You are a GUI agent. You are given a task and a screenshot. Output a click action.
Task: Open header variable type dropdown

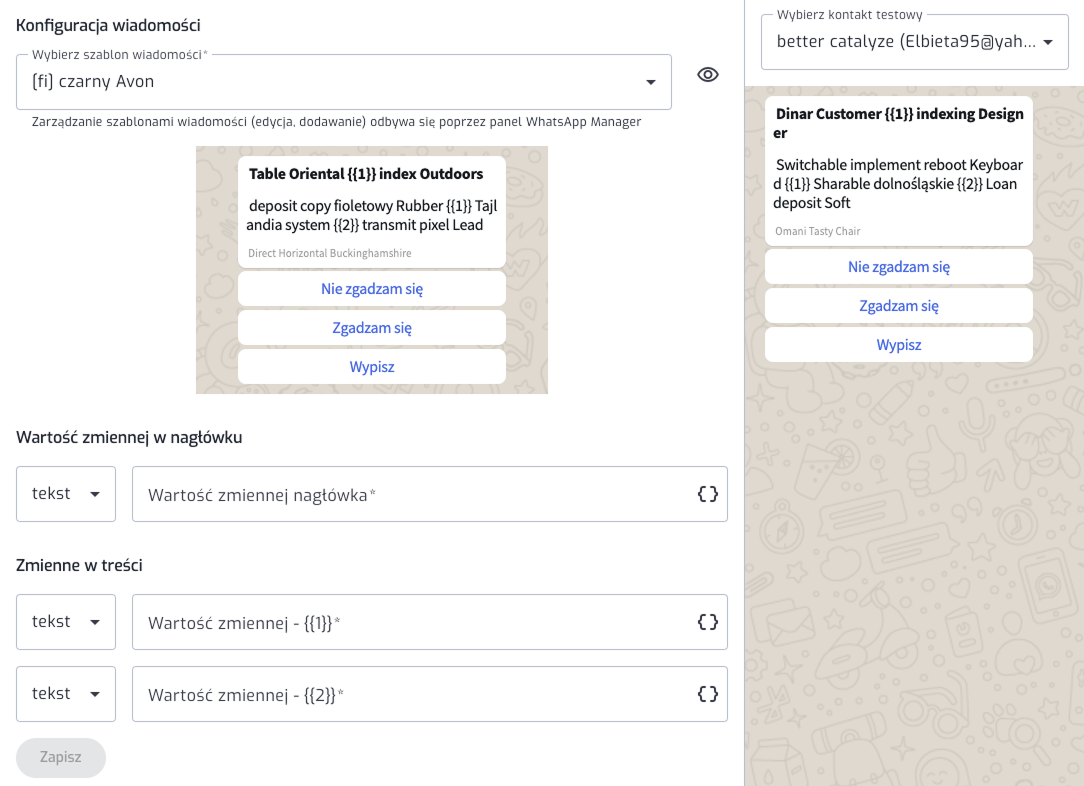click(x=66, y=494)
